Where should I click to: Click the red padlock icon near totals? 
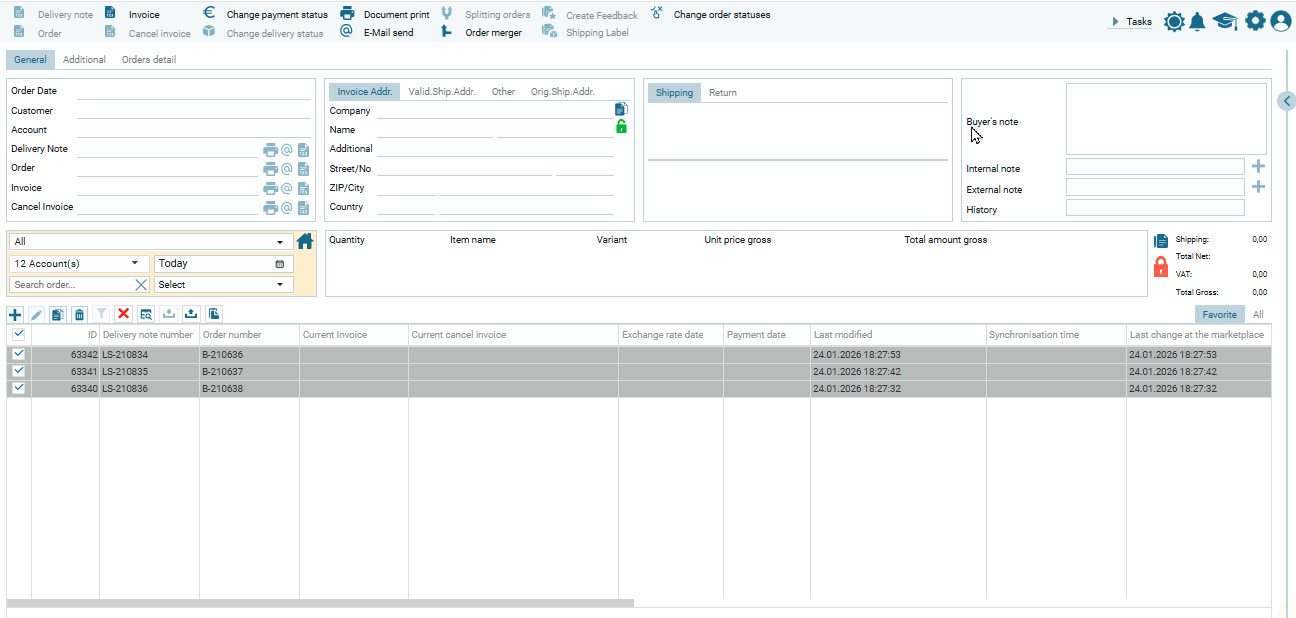[1161, 267]
